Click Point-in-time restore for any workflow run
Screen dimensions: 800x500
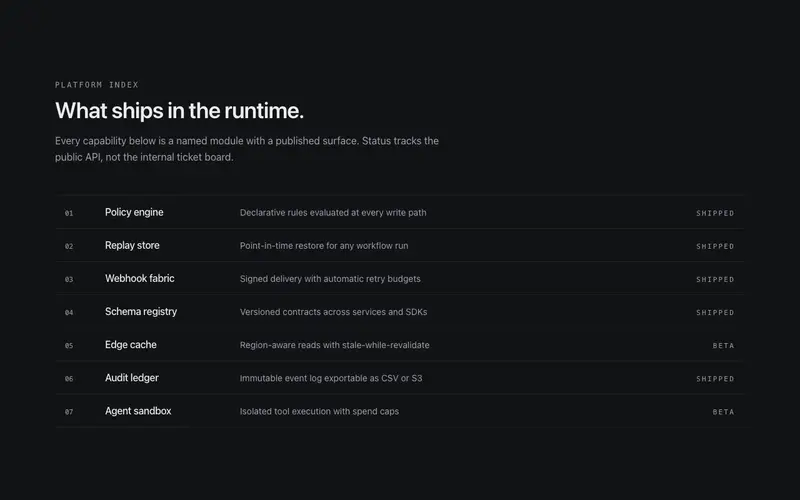click(x=324, y=246)
